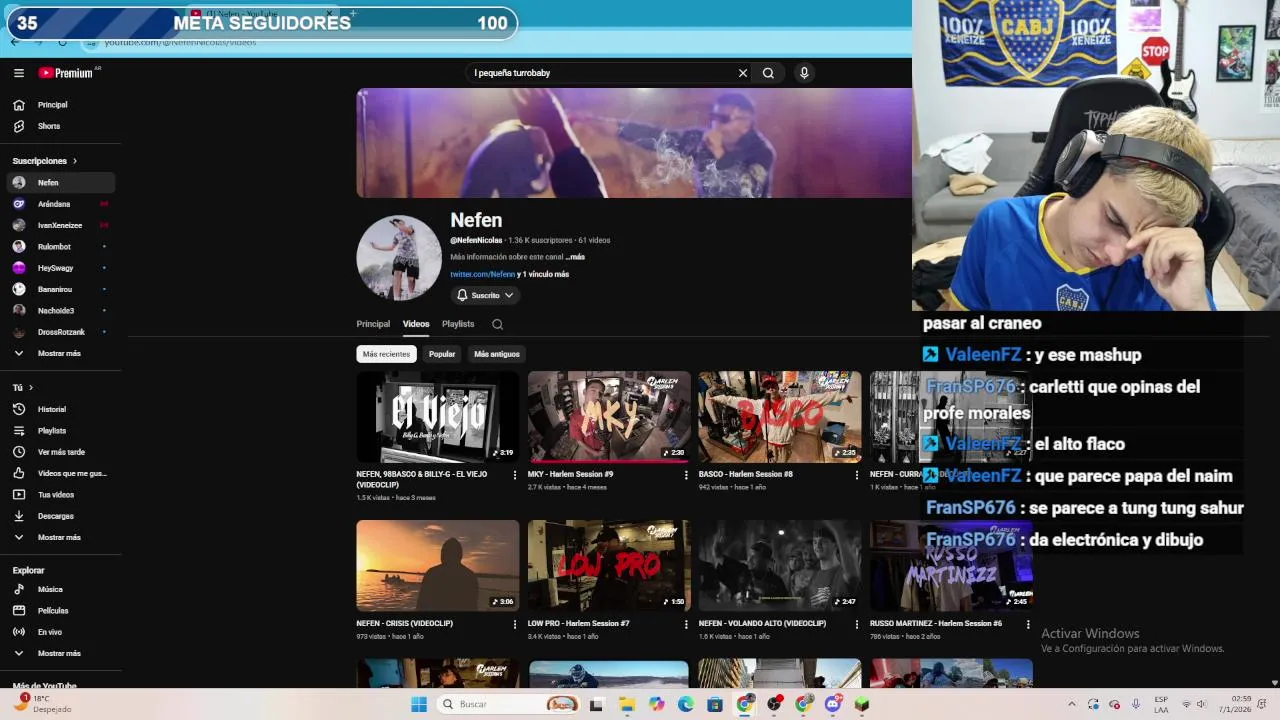This screenshot has height=720, width=1280.
Task: Open DrossRotzank subscription channel
Action: [61, 332]
